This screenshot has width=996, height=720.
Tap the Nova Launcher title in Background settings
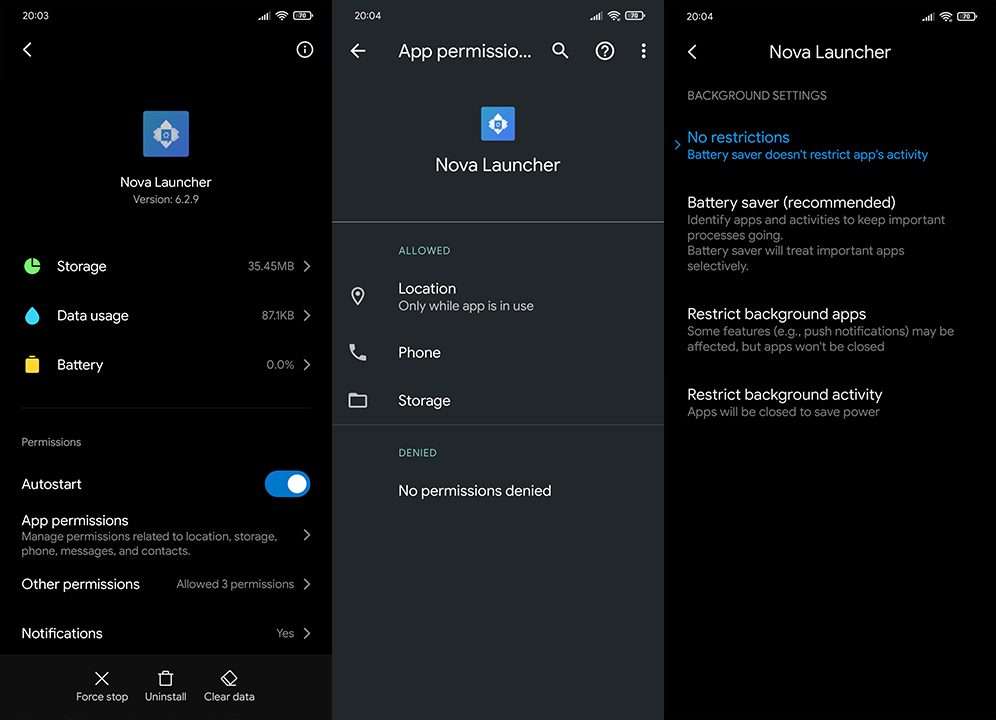click(x=830, y=51)
